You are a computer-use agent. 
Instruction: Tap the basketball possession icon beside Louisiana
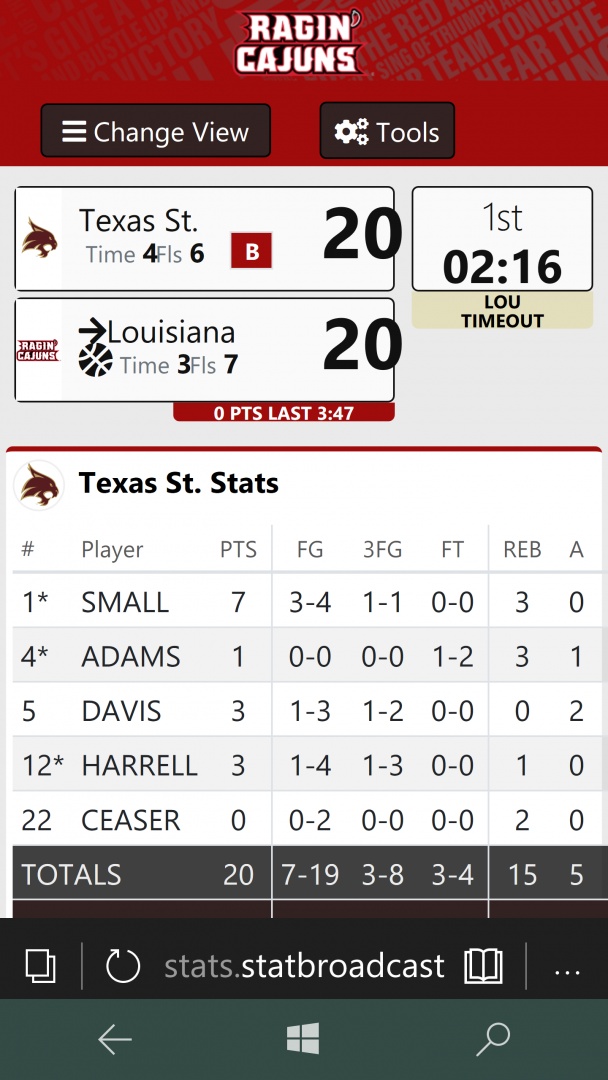(95, 359)
